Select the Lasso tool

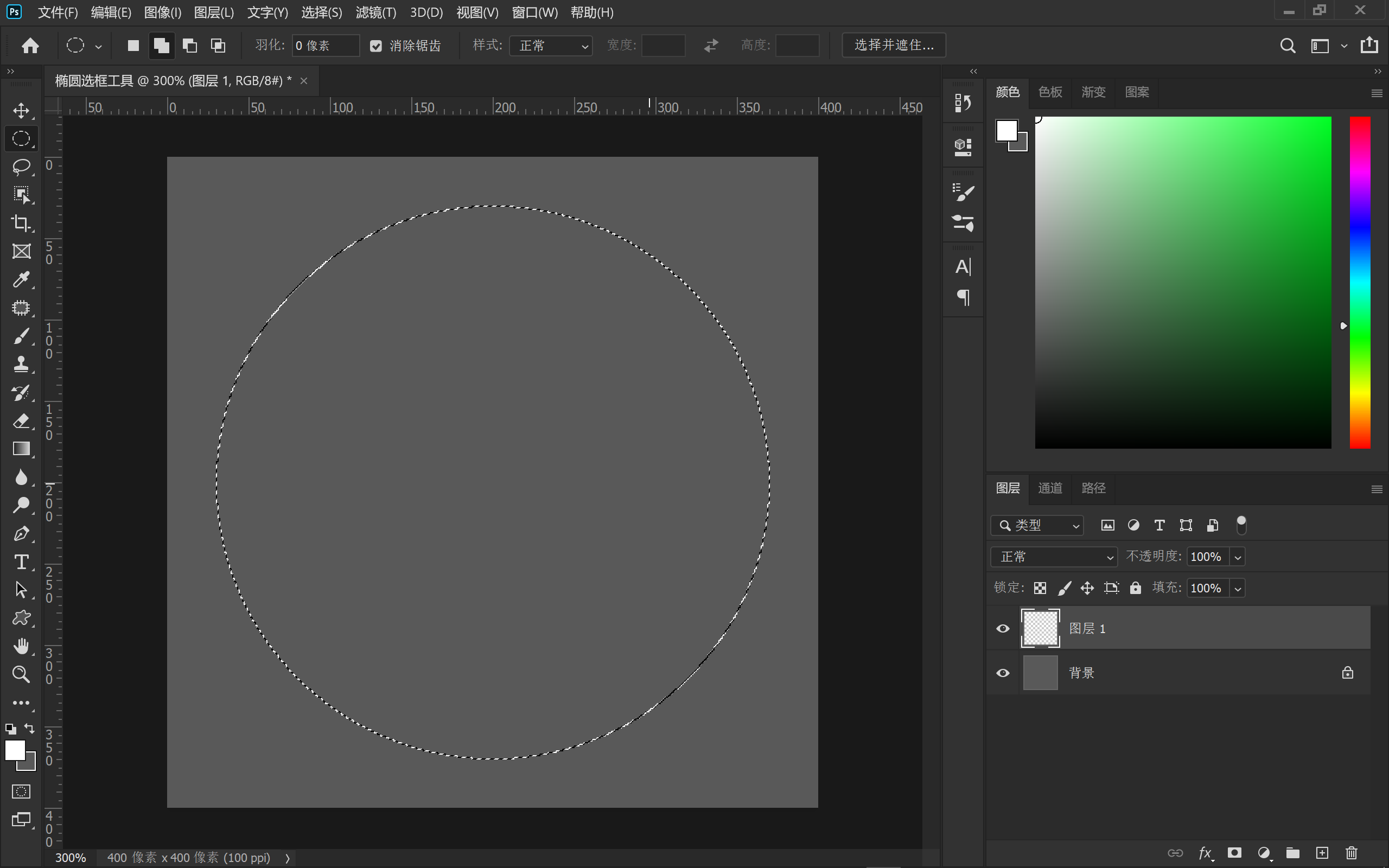[x=21, y=167]
